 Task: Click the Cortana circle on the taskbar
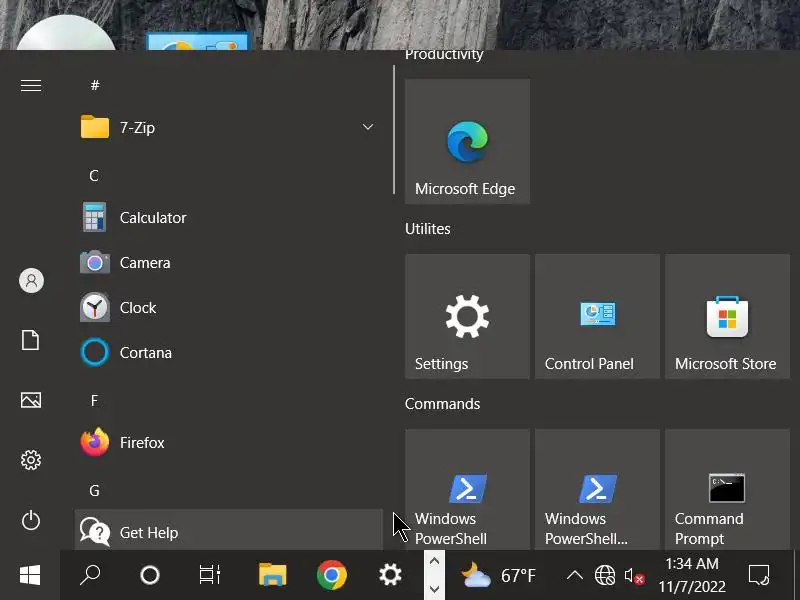pyautogui.click(x=149, y=576)
